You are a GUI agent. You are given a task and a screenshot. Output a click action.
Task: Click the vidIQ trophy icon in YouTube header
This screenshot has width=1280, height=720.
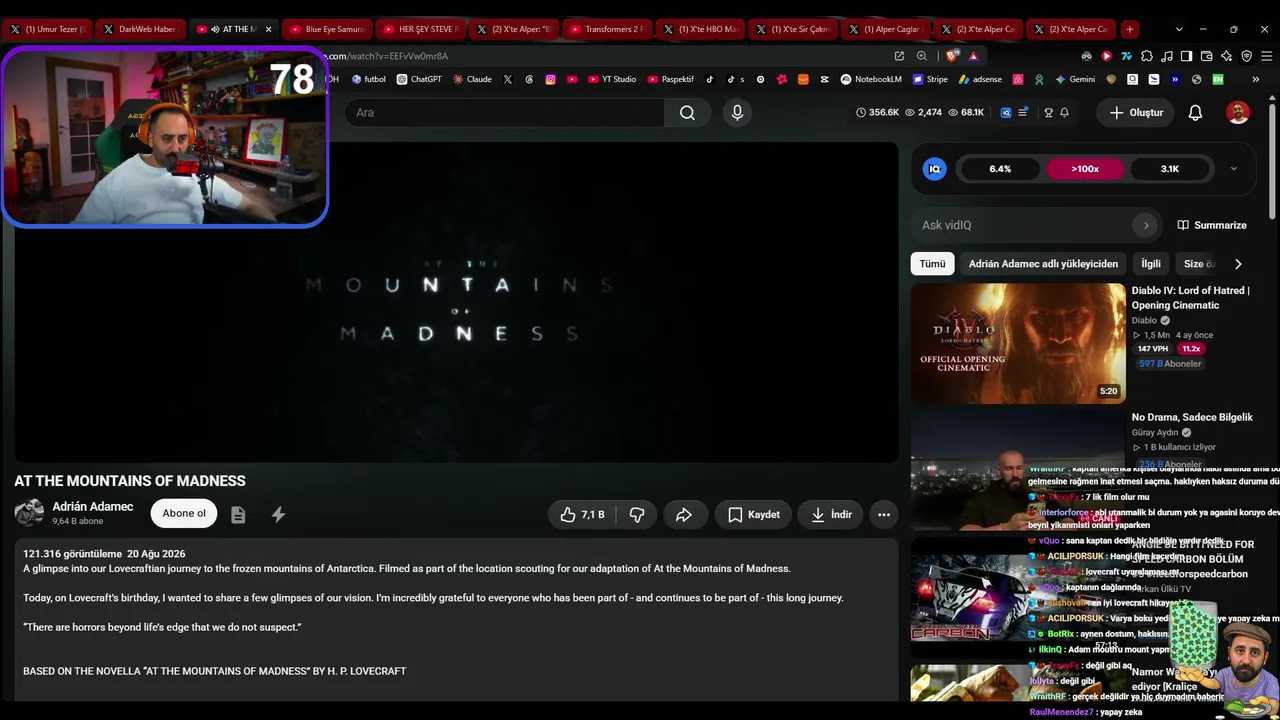pyautogui.click(x=1048, y=113)
